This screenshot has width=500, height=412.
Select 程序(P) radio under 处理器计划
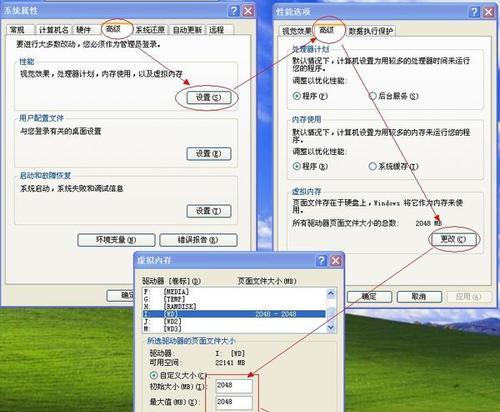(310, 96)
